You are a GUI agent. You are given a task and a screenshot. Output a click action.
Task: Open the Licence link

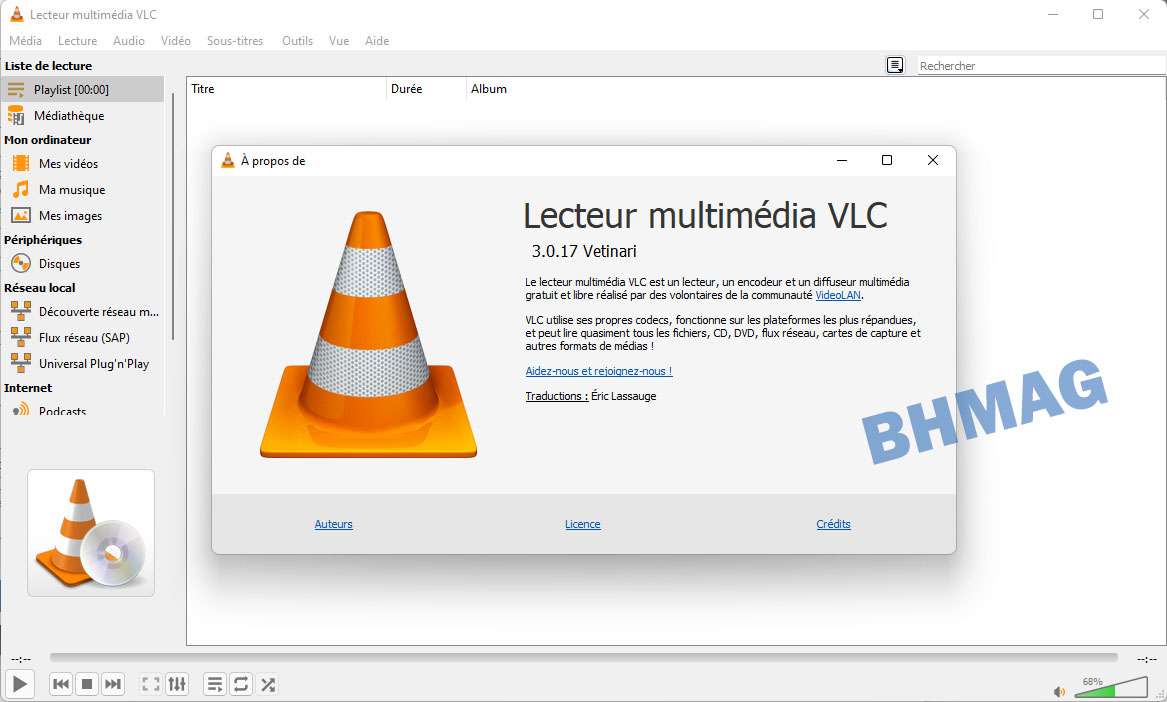583,524
